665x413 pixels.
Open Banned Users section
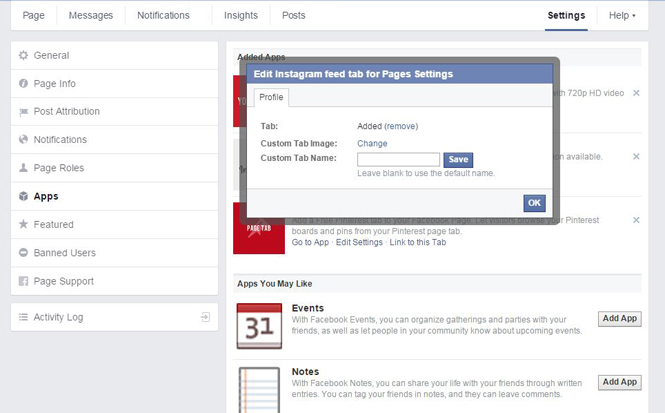[115, 253]
